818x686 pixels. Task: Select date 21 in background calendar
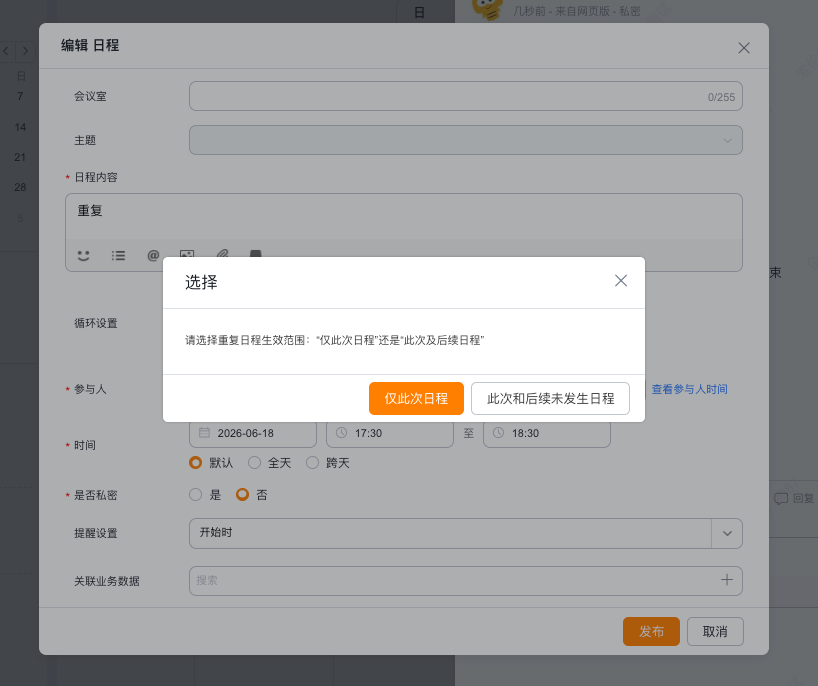coord(20,157)
